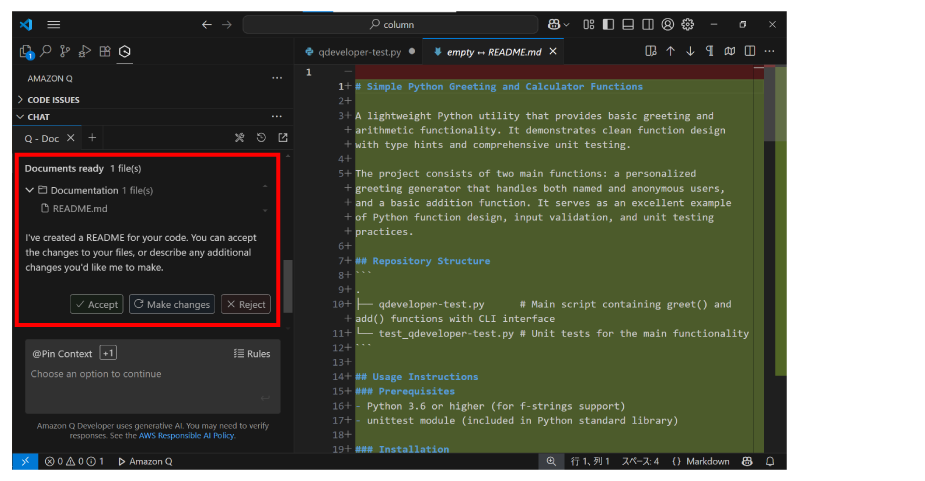925x481 pixels.
Task: Select the empty ↔ README.md diff tab
Action: pyautogui.click(x=494, y=52)
